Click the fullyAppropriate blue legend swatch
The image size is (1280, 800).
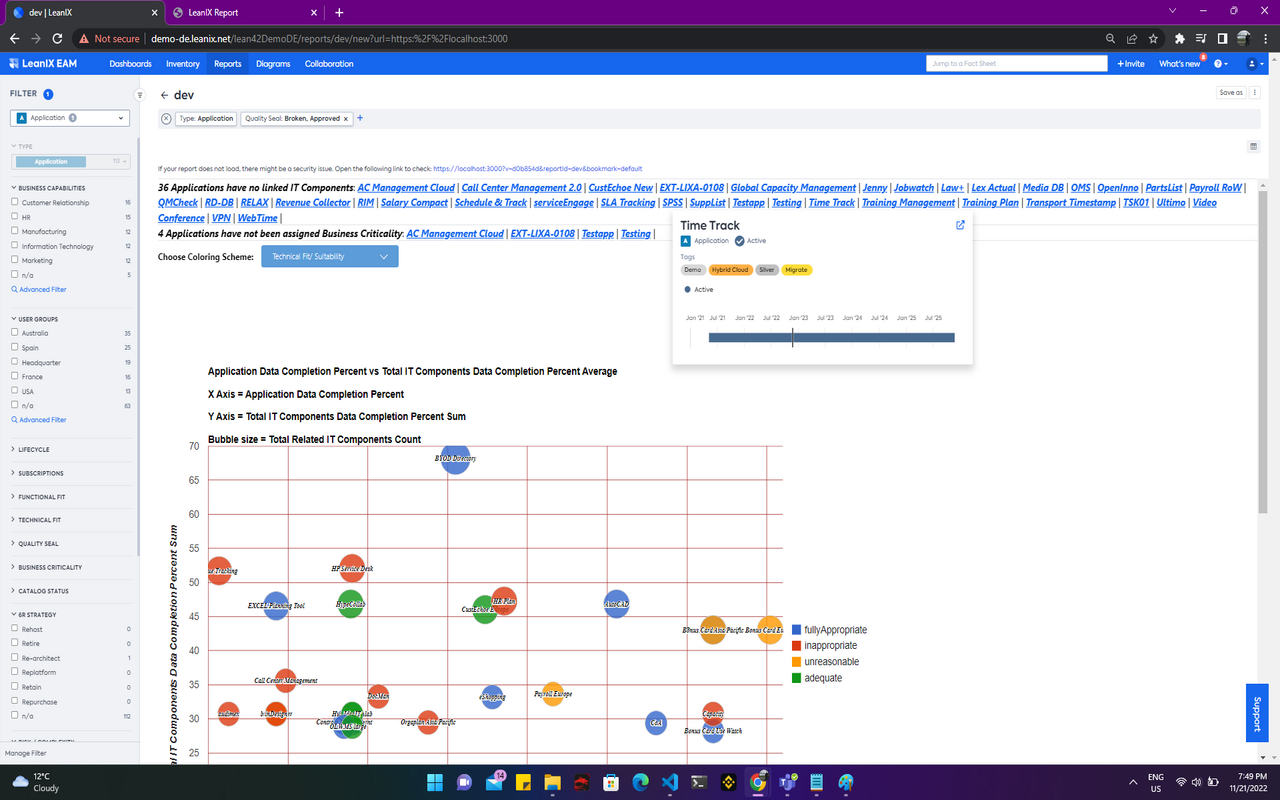tap(796, 630)
